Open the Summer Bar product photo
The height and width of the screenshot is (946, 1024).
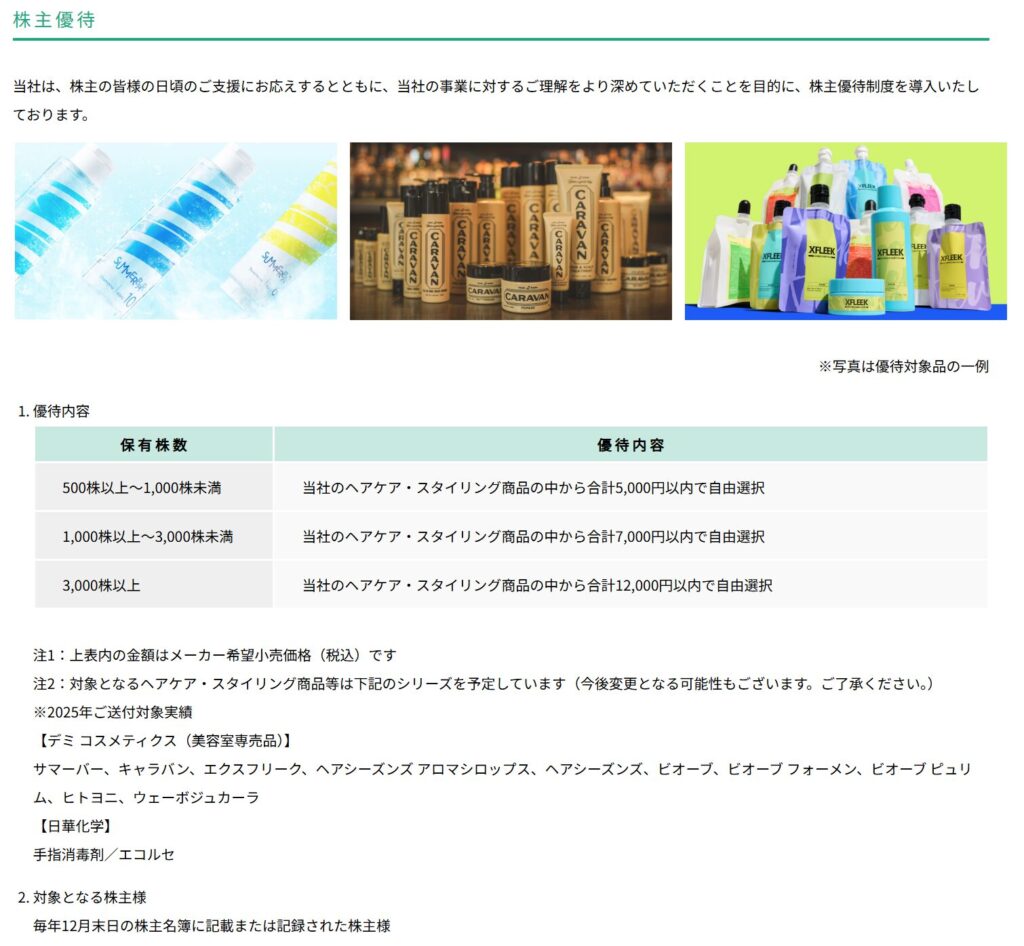tap(176, 231)
